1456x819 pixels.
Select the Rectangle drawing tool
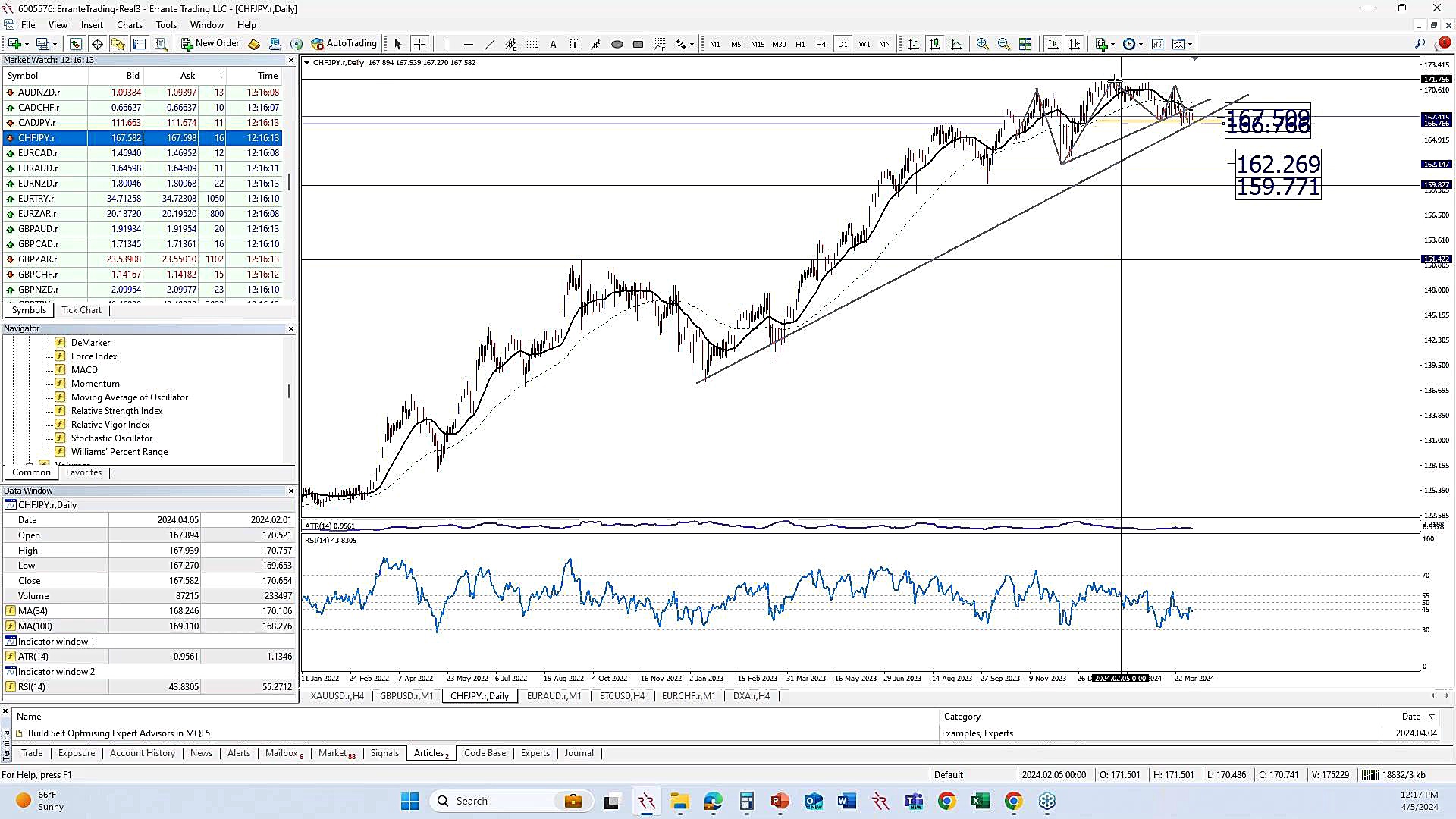pos(638,44)
